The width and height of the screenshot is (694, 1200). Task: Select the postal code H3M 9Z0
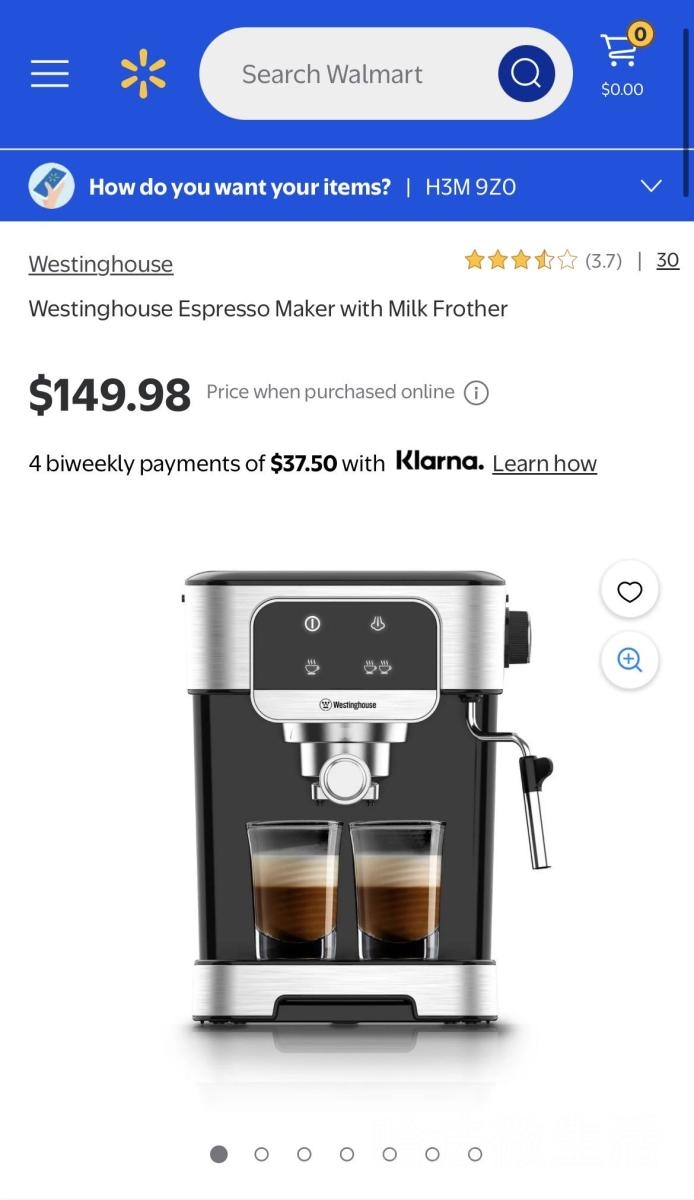click(x=470, y=187)
